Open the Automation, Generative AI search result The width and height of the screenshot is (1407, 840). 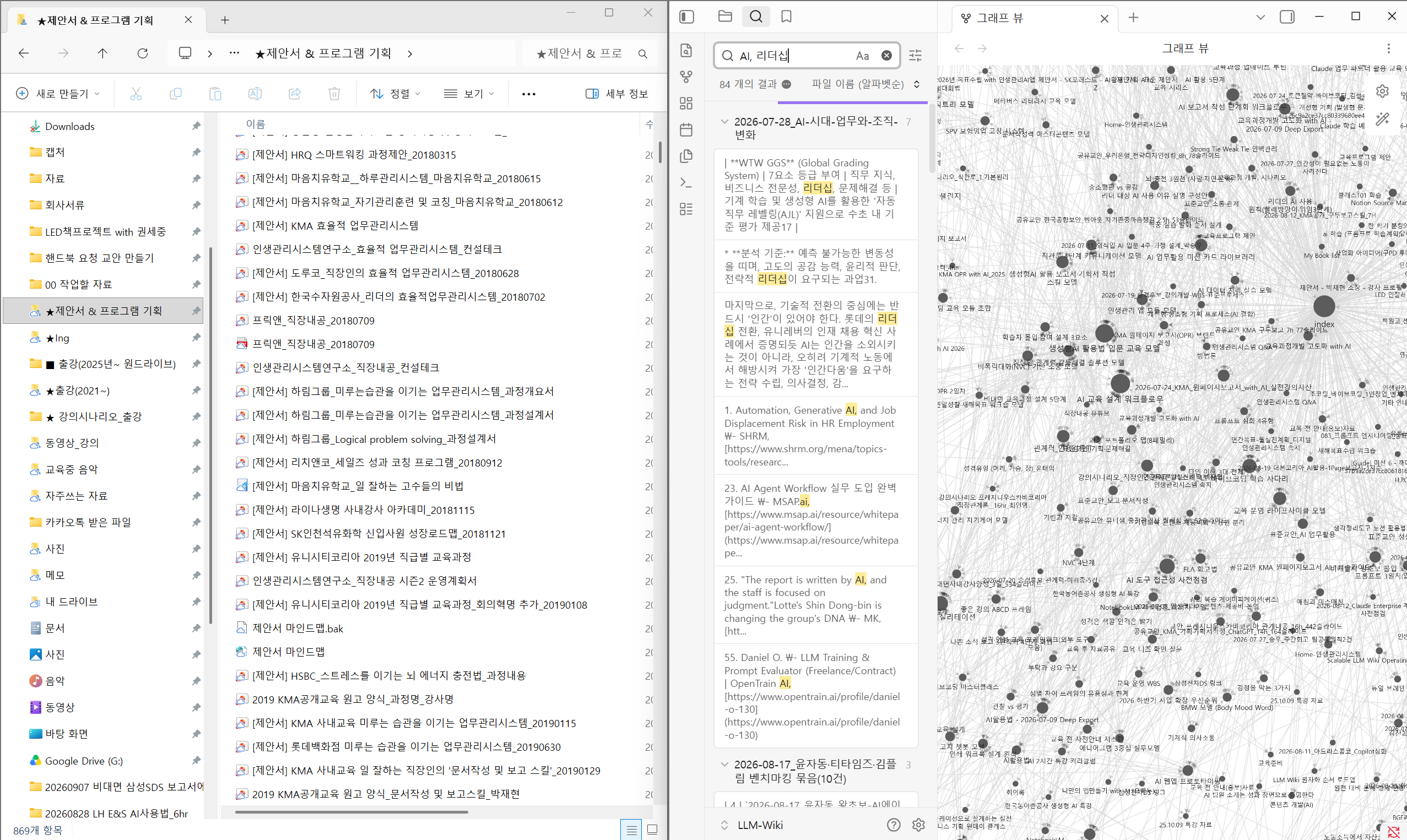tap(815, 435)
